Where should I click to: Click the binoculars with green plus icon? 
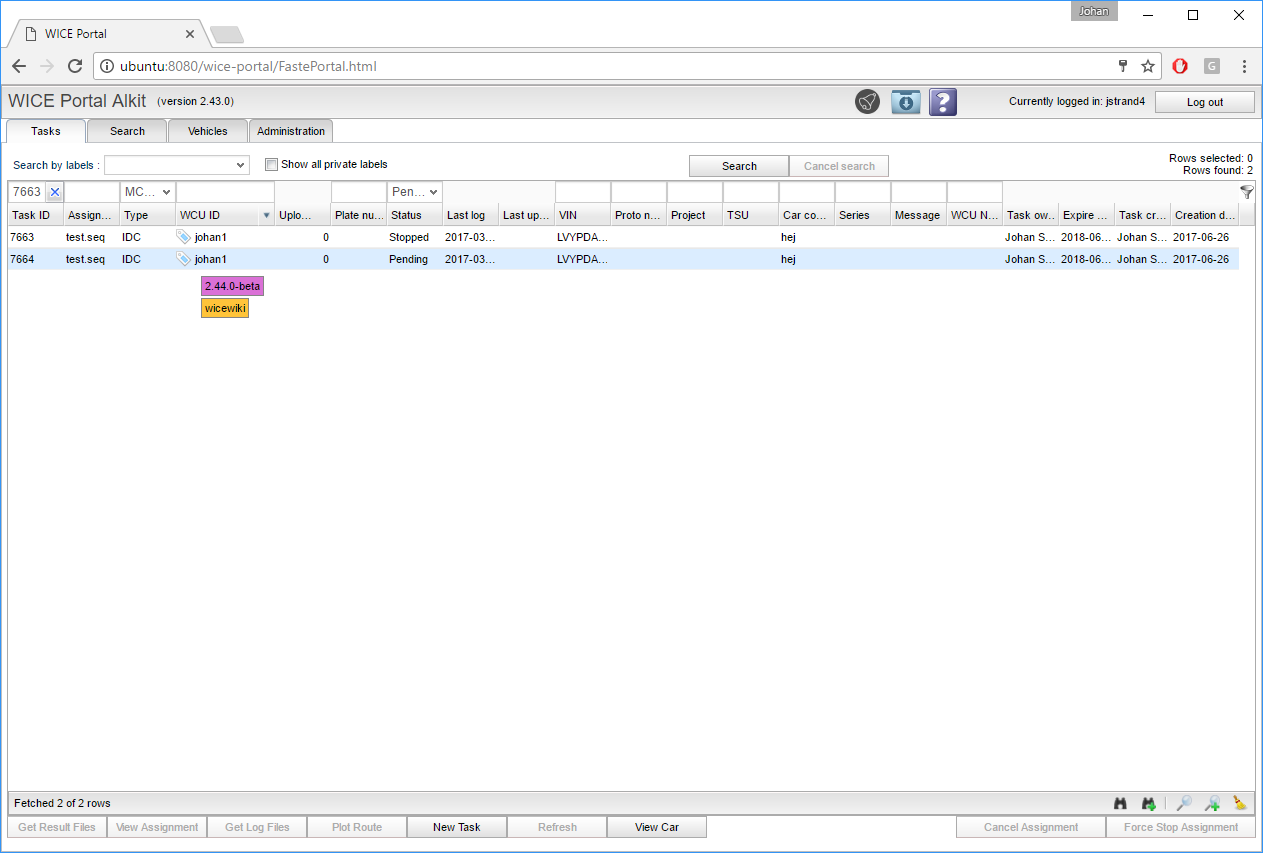[1149, 803]
